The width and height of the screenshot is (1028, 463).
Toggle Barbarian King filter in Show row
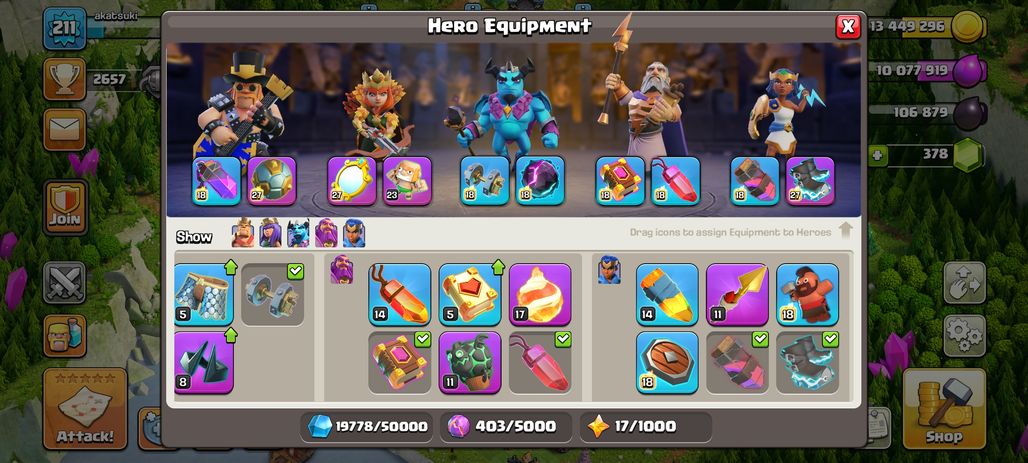(243, 232)
